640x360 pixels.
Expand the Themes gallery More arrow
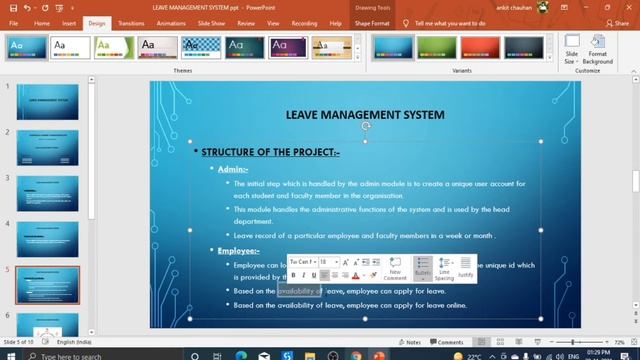click(x=358, y=58)
